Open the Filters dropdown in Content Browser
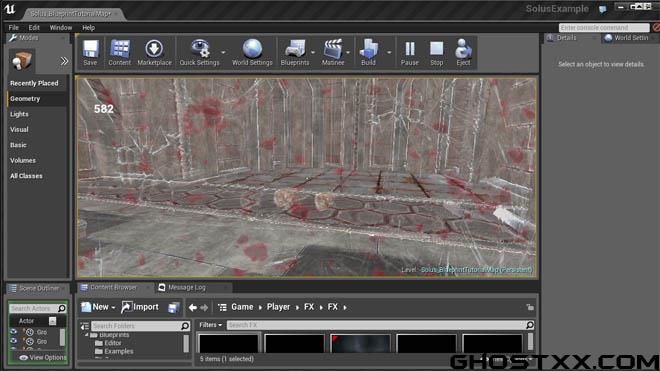The height and width of the screenshot is (371, 660). pyautogui.click(x=210, y=325)
